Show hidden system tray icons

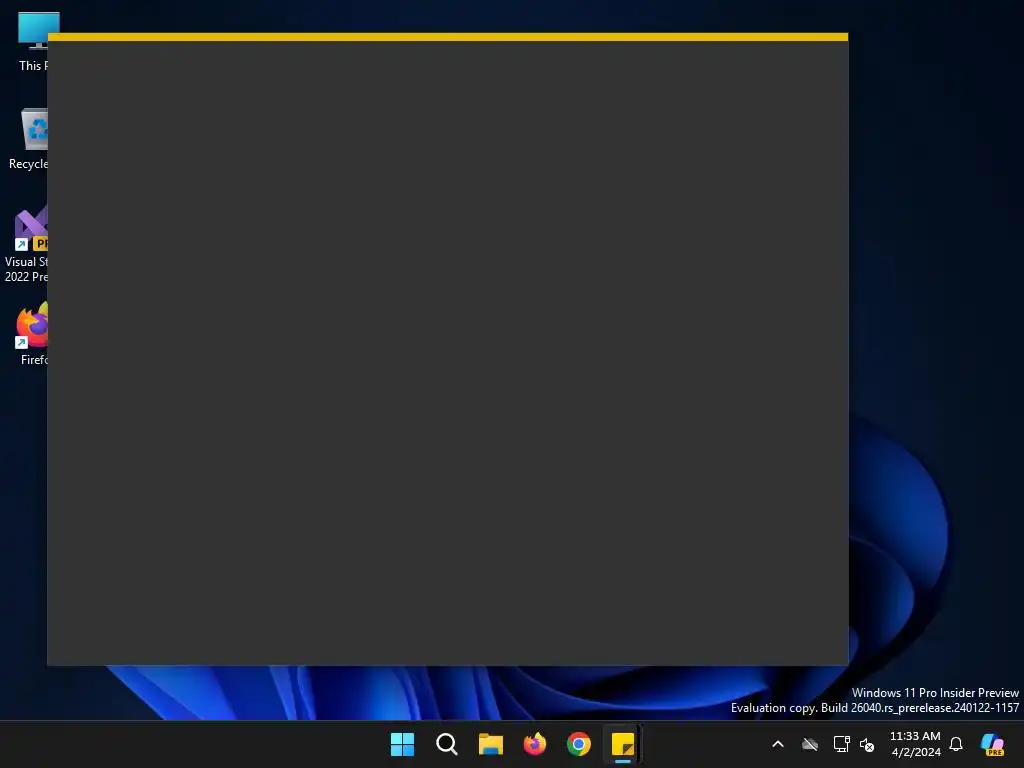[778, 744]
